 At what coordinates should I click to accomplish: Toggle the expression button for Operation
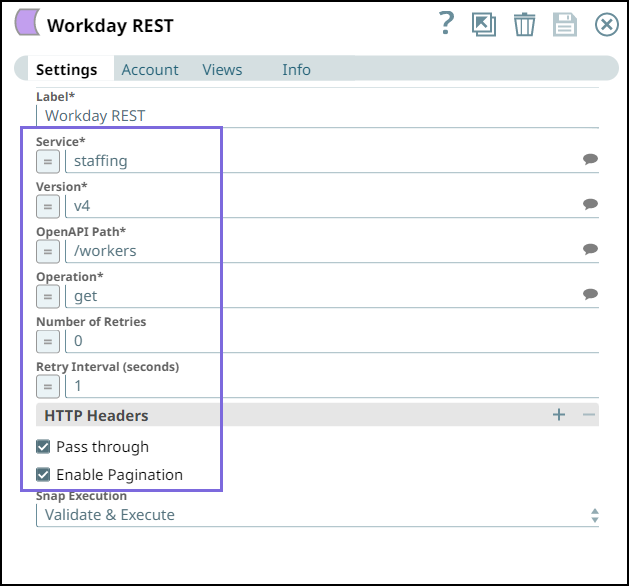coord(48,296)
